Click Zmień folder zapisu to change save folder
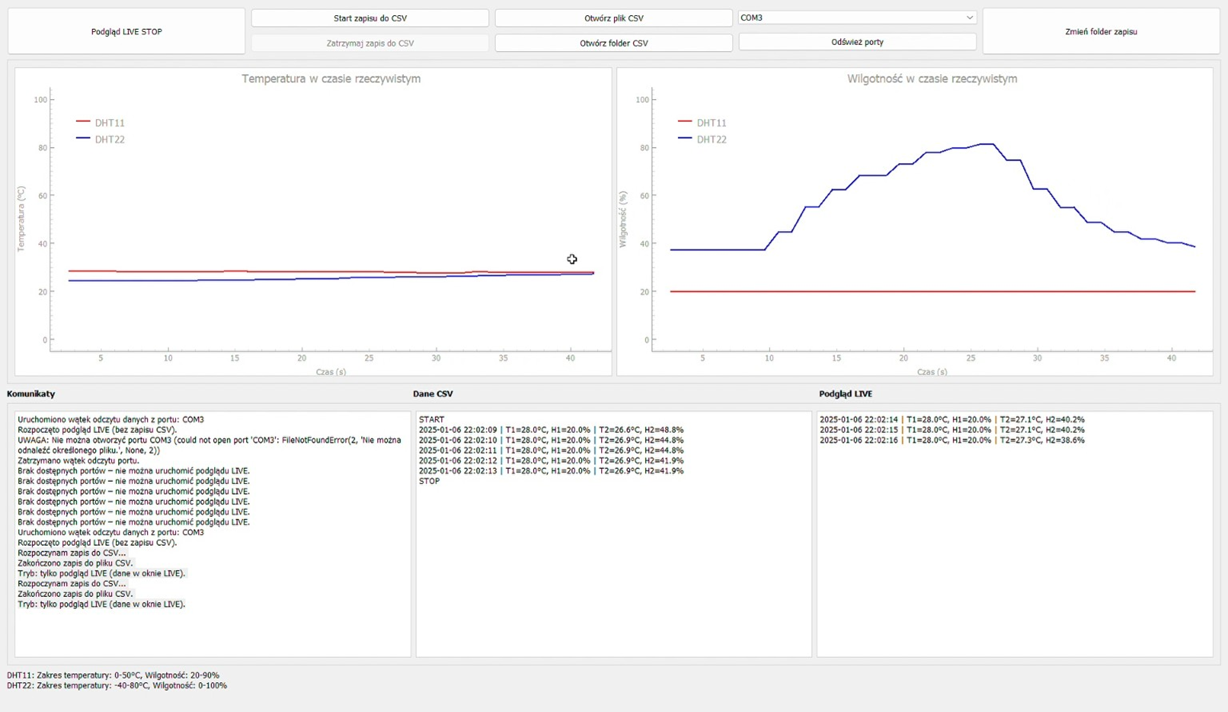1228x712 pixels. (1100, 32)
